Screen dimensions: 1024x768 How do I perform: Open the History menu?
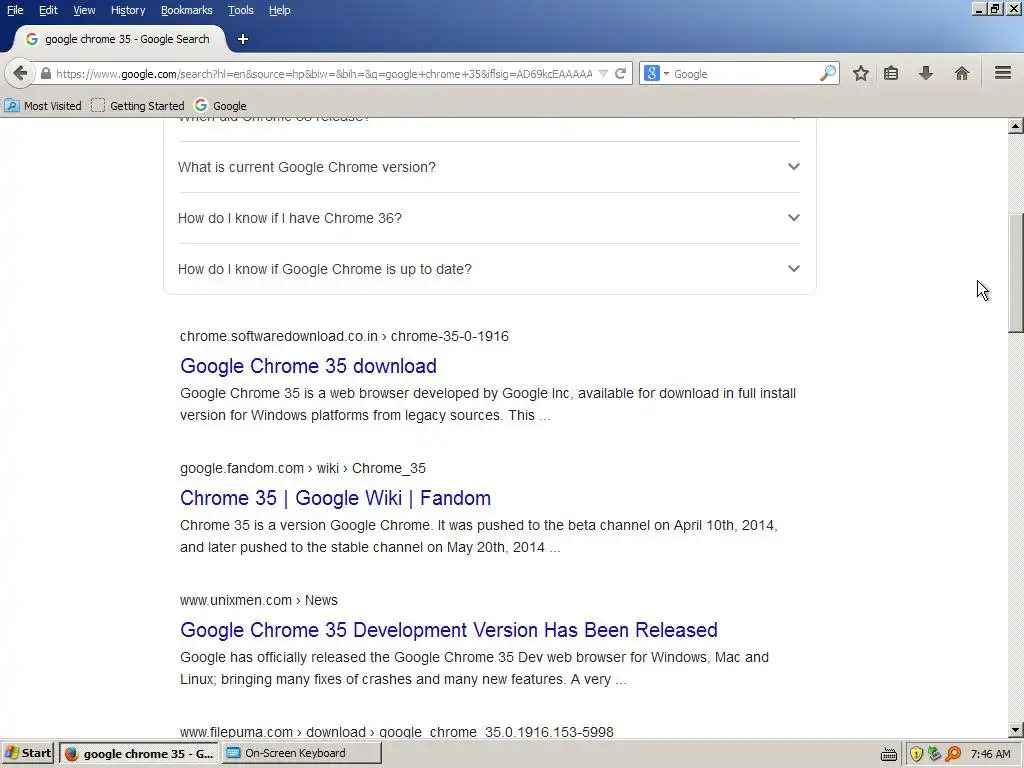128,10
